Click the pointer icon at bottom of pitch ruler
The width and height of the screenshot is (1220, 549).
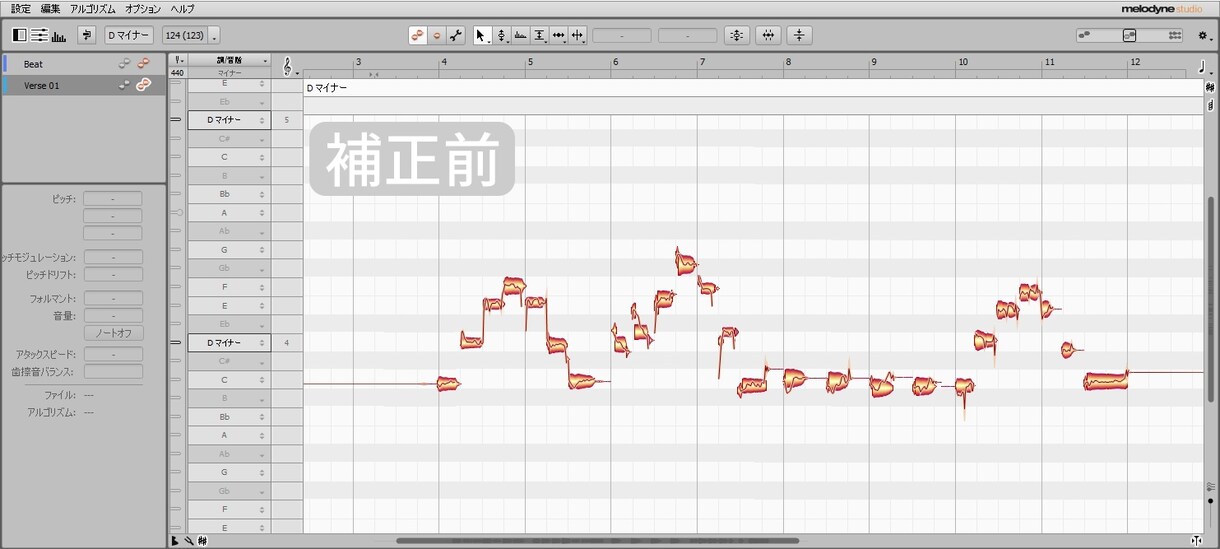[175, 541]
